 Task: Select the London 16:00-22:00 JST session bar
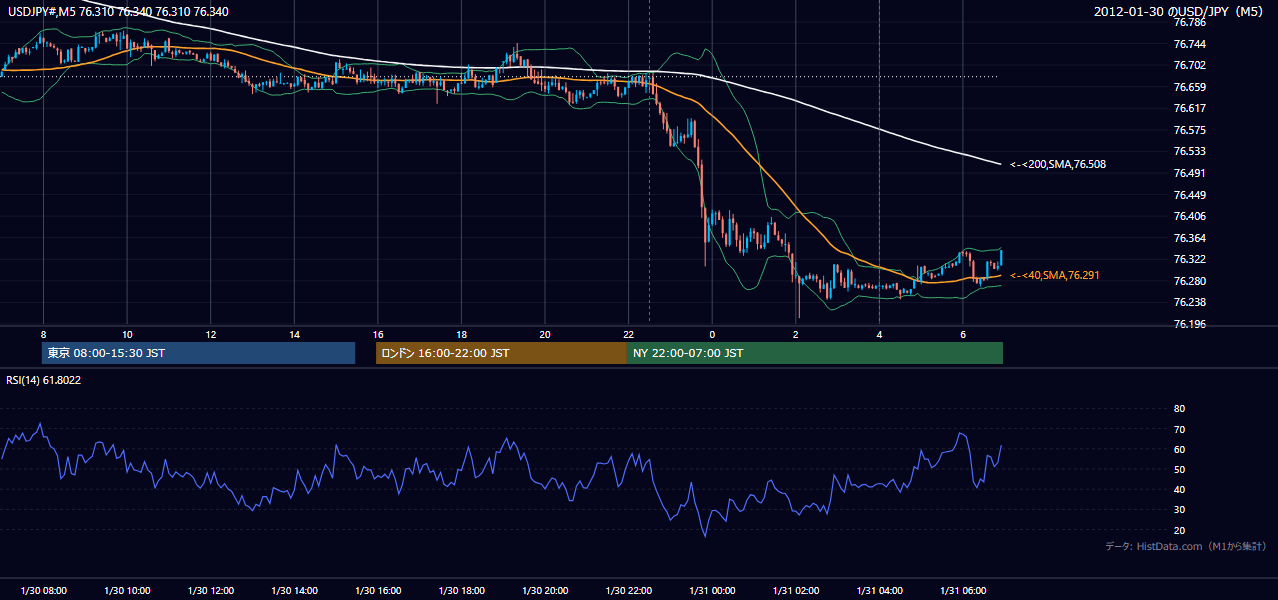501,353
